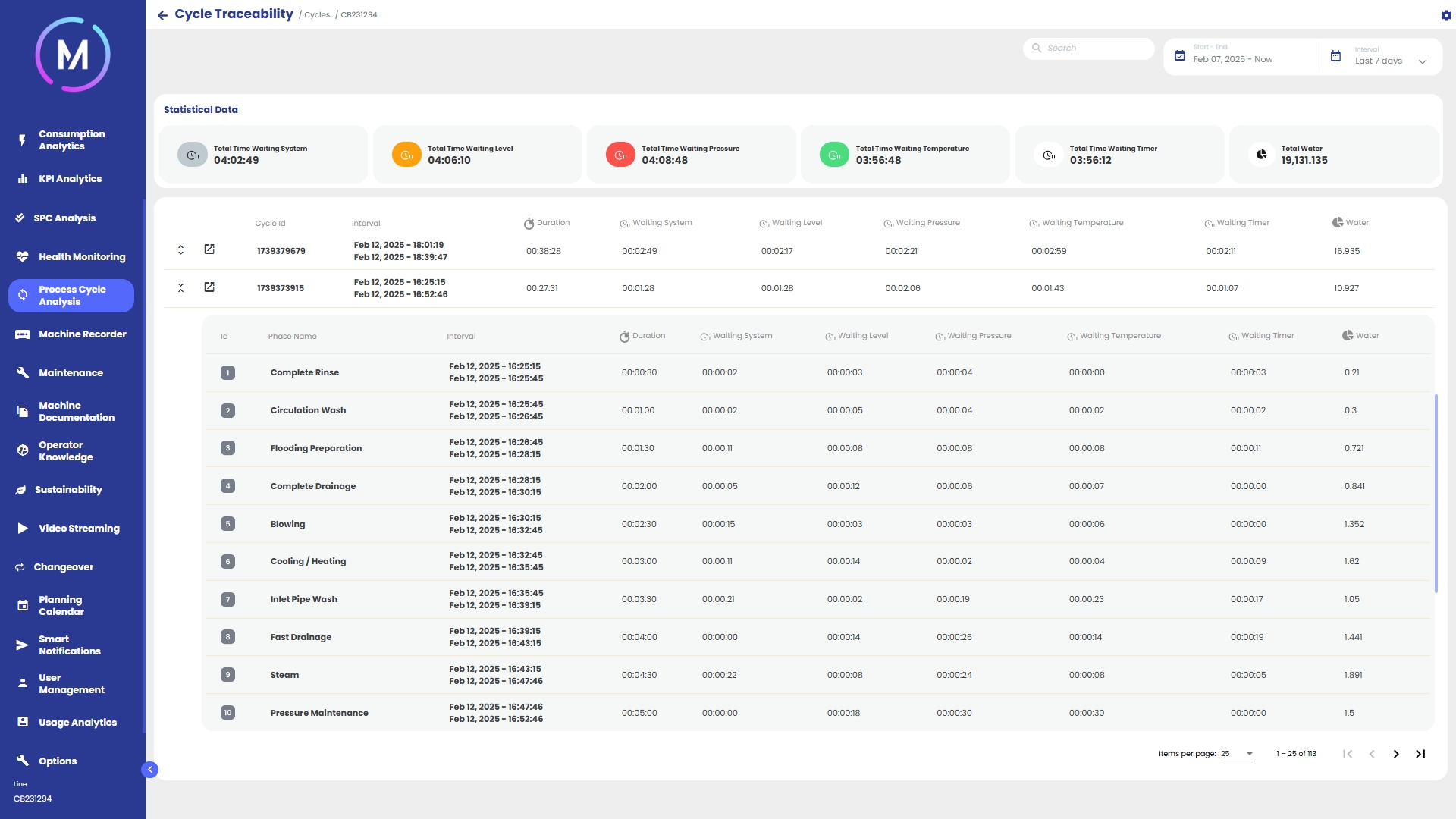
Task: Expand cycle 1739379679 row
Action: coord(180,250)
